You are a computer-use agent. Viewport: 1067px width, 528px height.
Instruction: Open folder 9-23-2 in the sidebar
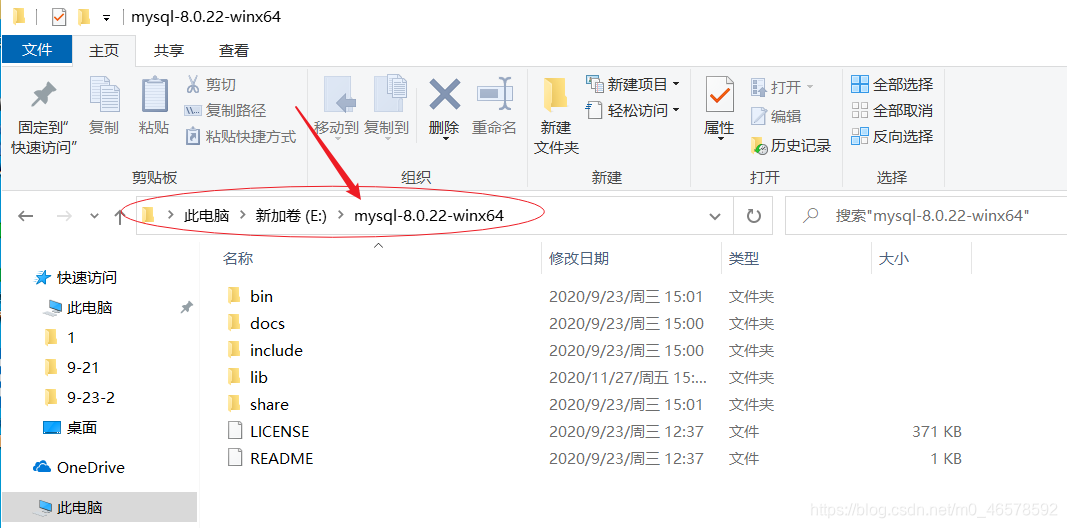tap(91, 397)
